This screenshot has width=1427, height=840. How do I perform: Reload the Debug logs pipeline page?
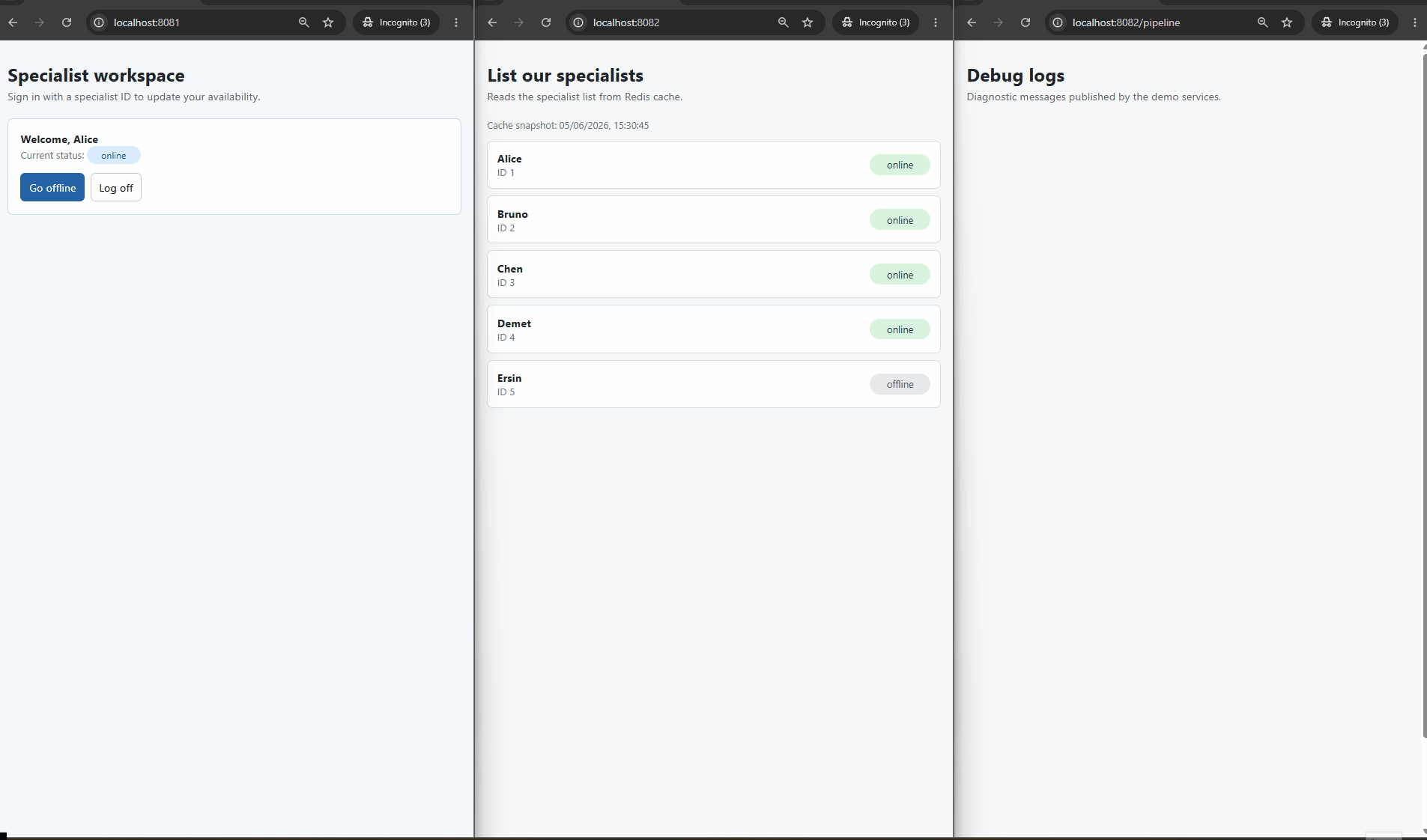click(x=1025, y=22)
